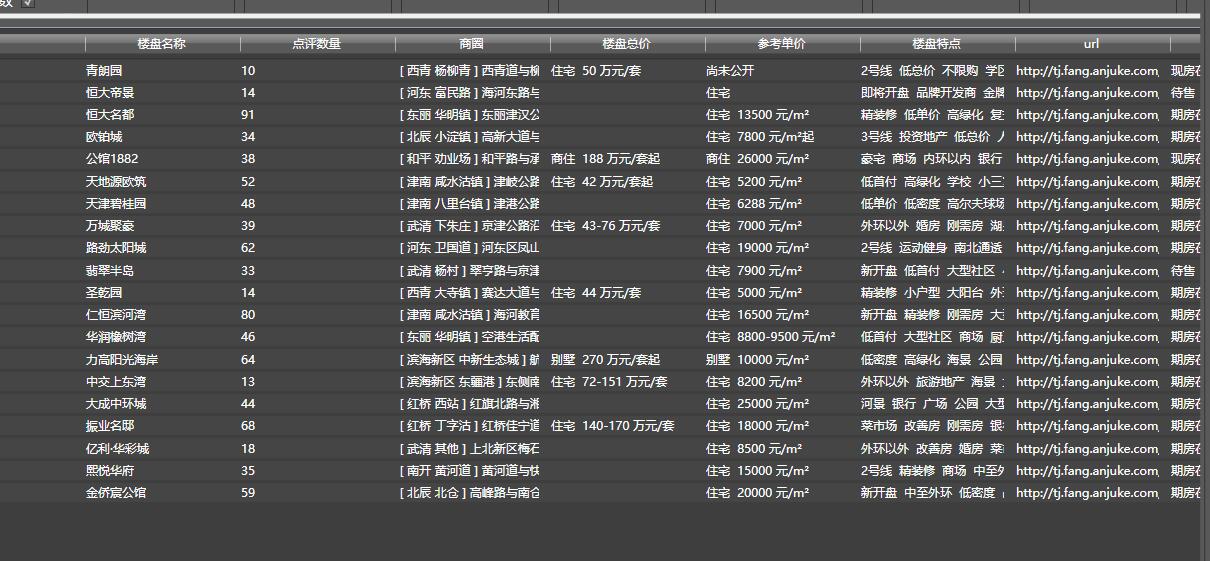Click the [和平 劝业场] district cell
This screenshot has width=1210, height=561.
469,159
